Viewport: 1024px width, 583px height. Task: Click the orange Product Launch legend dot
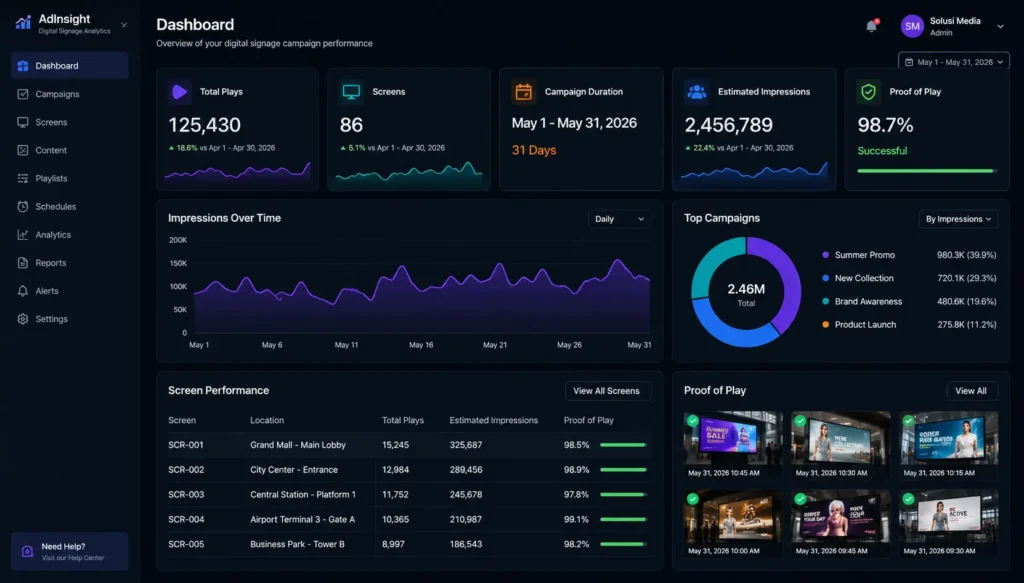pos(825,324)
